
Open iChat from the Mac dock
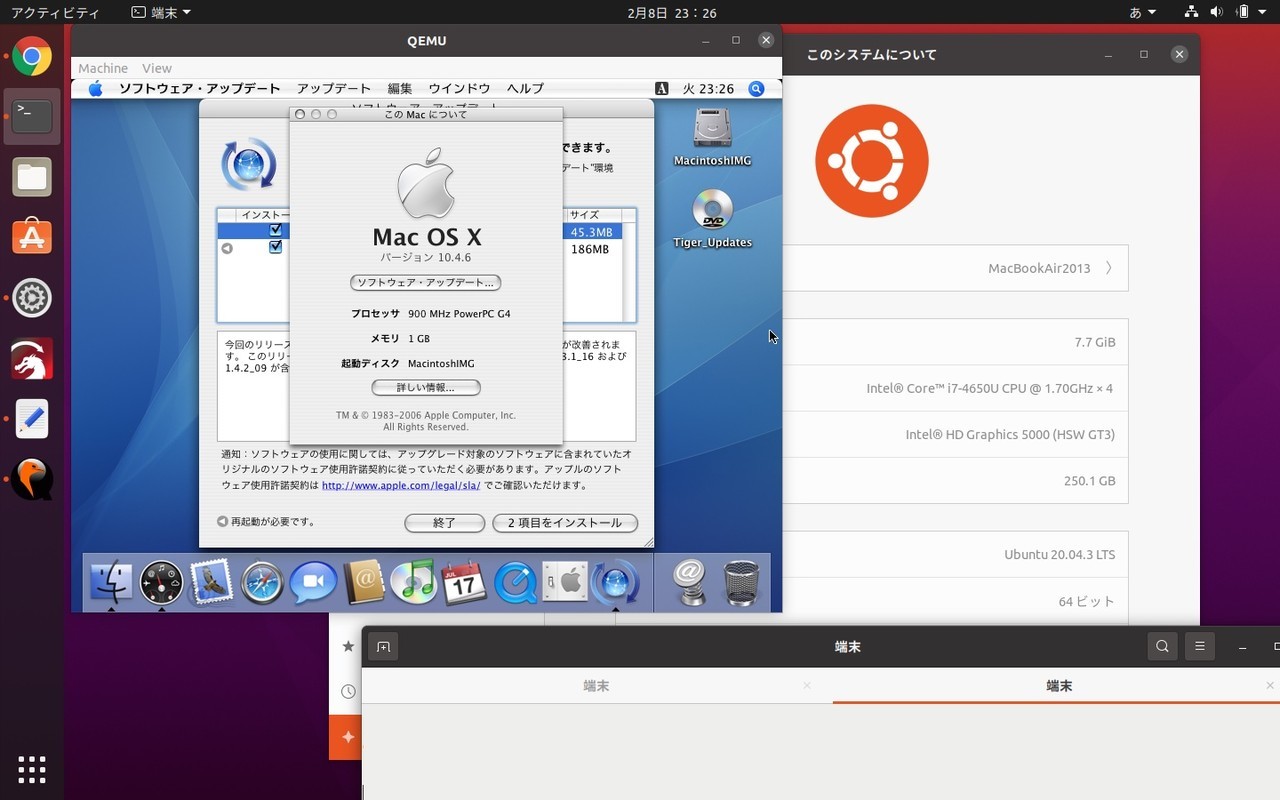click(313, 581)
